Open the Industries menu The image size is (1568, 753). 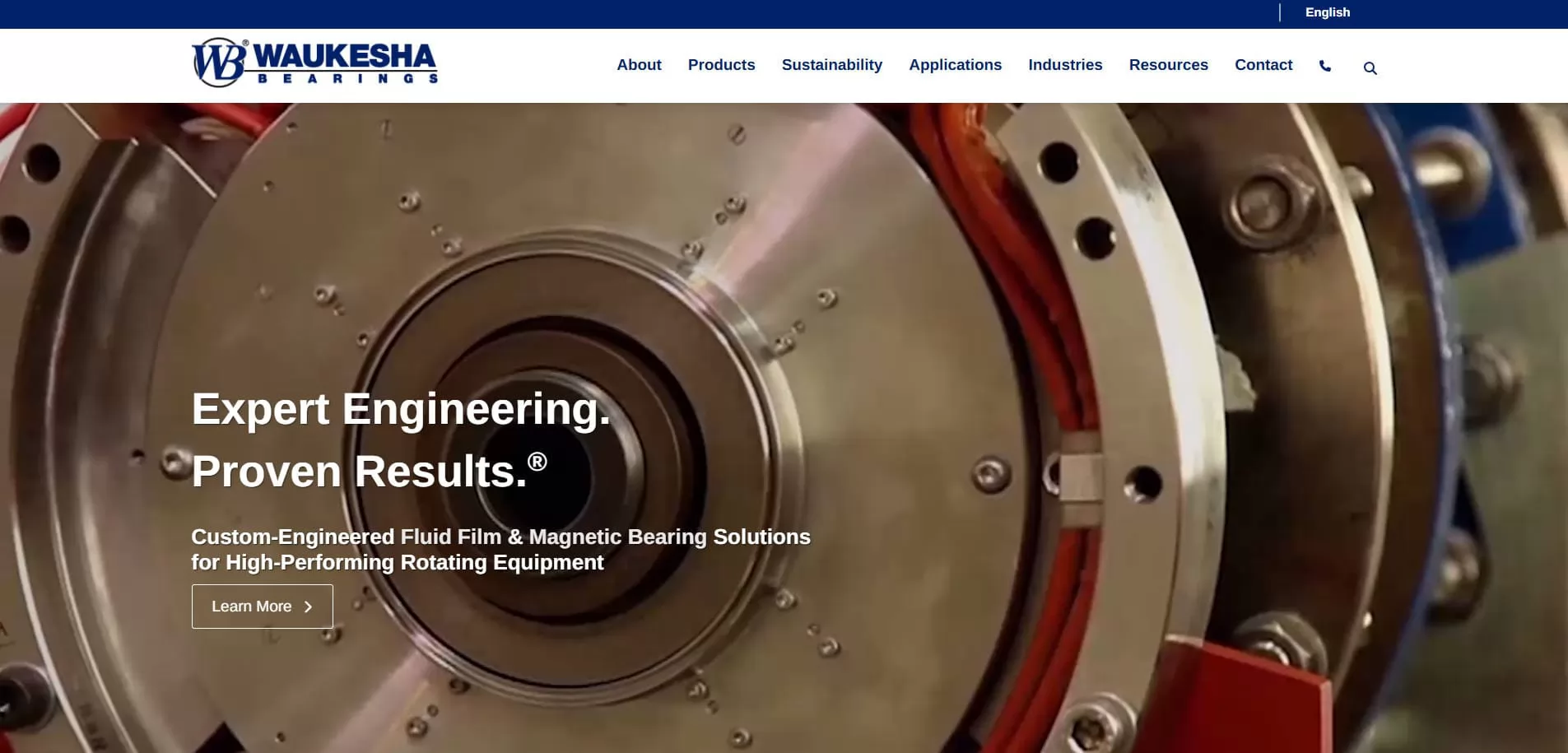pyautogui.click(x=1065, y=65)
